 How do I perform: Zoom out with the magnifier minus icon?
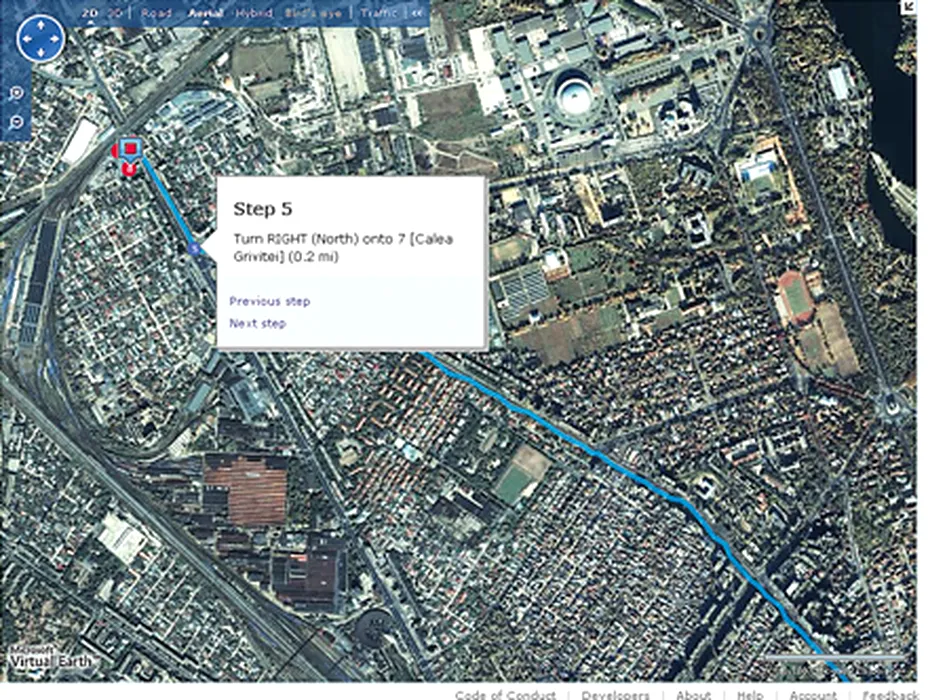tap(17, 122)
